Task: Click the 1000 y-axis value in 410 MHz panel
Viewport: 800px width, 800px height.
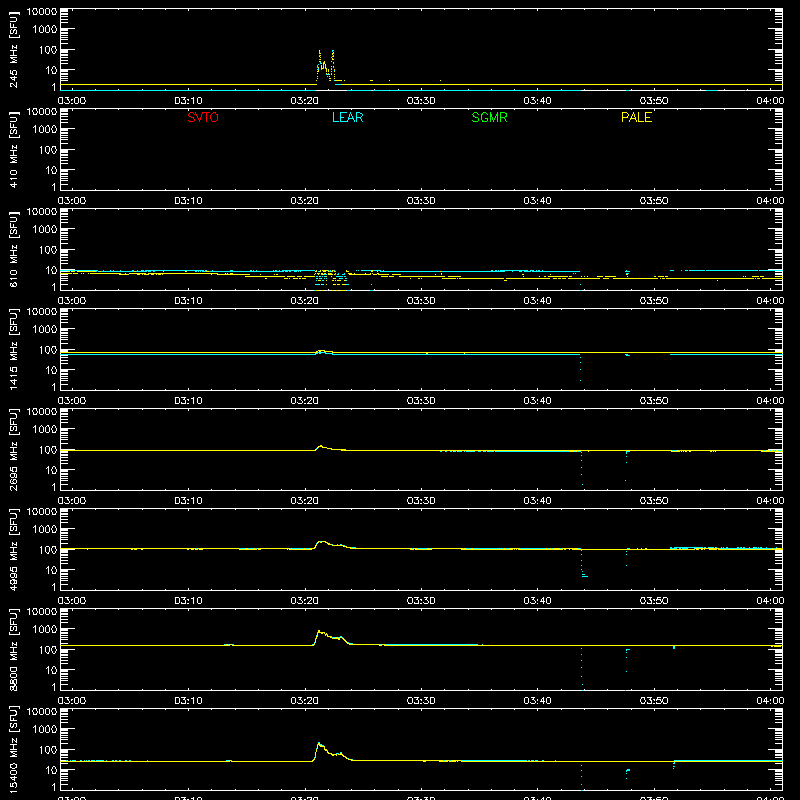Action: [x=45, y=130]
